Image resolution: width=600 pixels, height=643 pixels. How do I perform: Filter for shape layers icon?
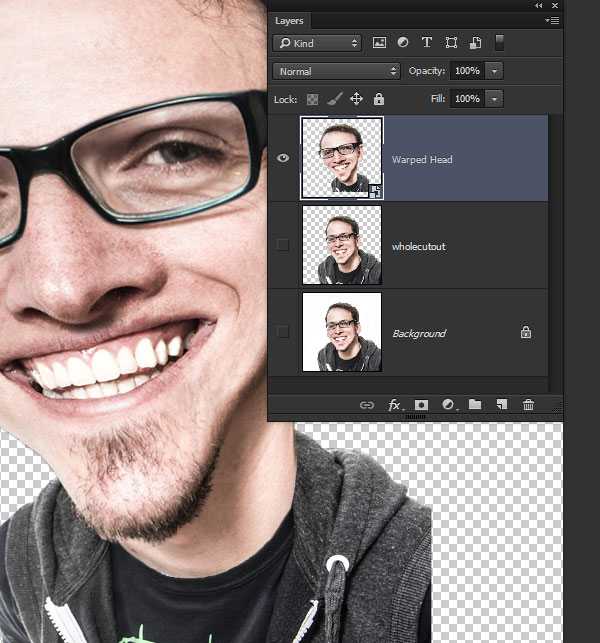[x=451, y=43]
